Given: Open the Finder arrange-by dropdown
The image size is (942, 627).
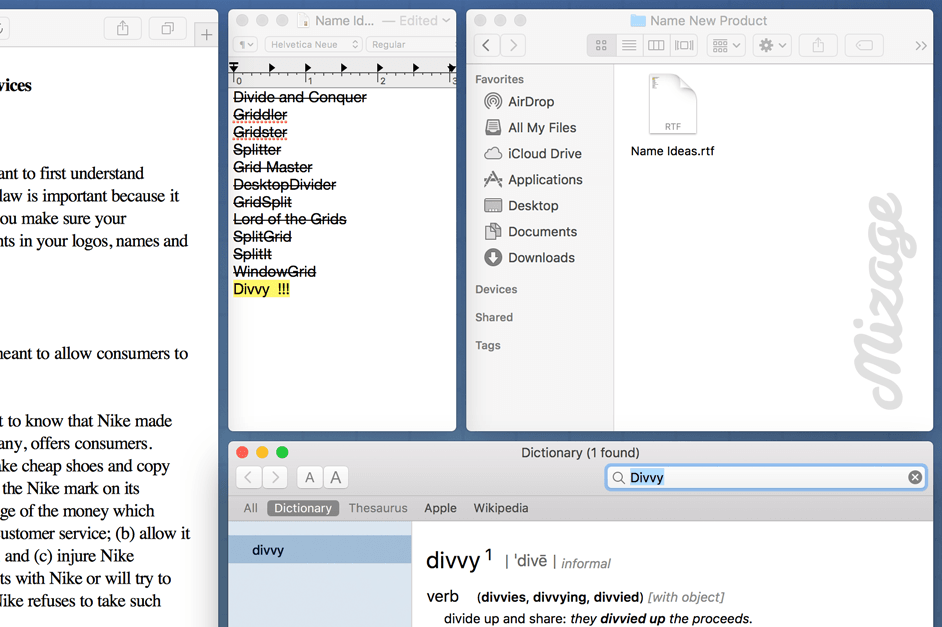Looking at the screenshot, I should point(726,45).
